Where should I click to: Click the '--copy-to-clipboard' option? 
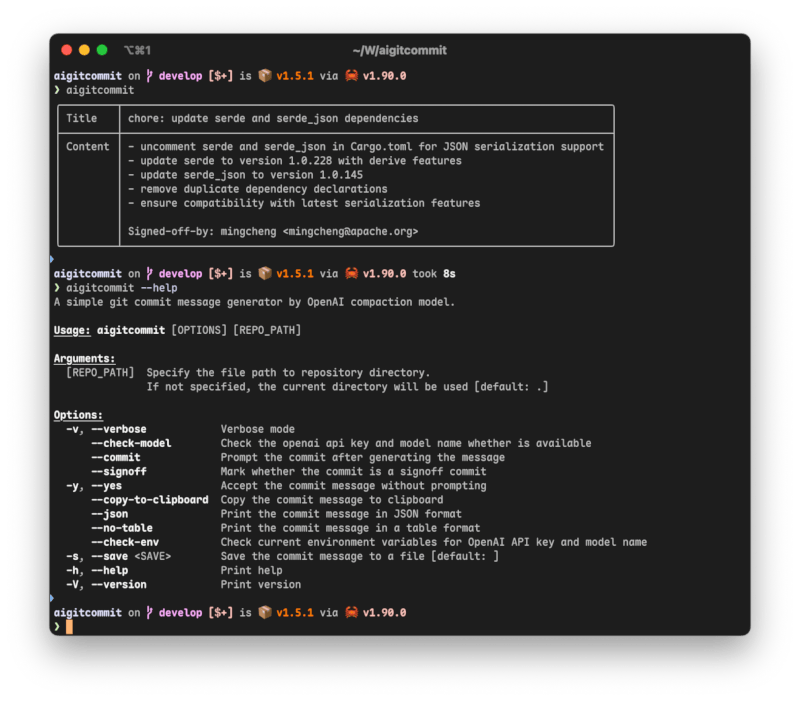[150, 499]
